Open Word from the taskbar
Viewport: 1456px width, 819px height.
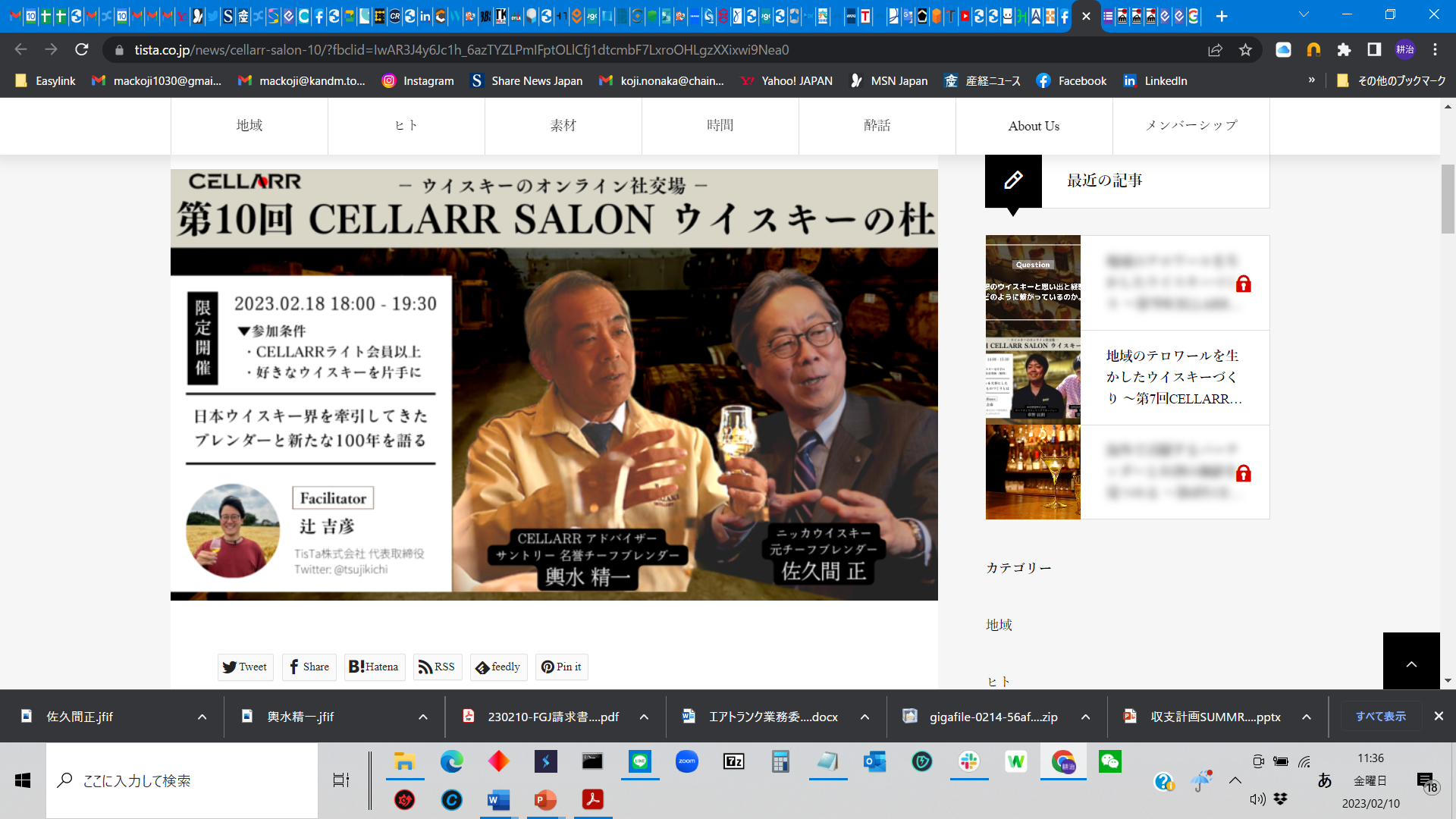pos(498,799)
